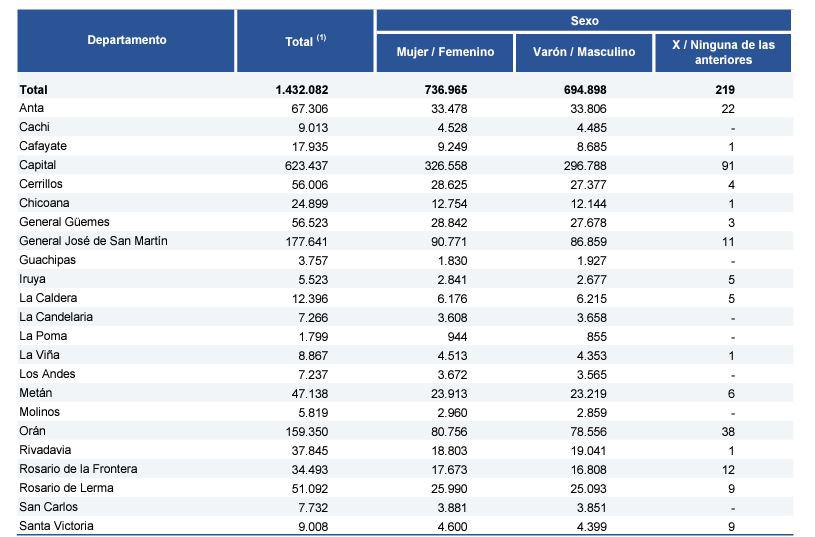Select Orán's X category value 38

pos(728,431)
